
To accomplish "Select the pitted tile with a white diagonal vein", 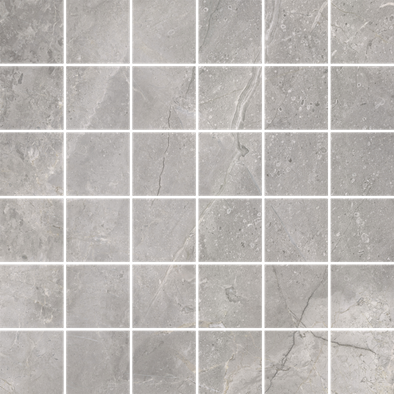I will point(230,230).
